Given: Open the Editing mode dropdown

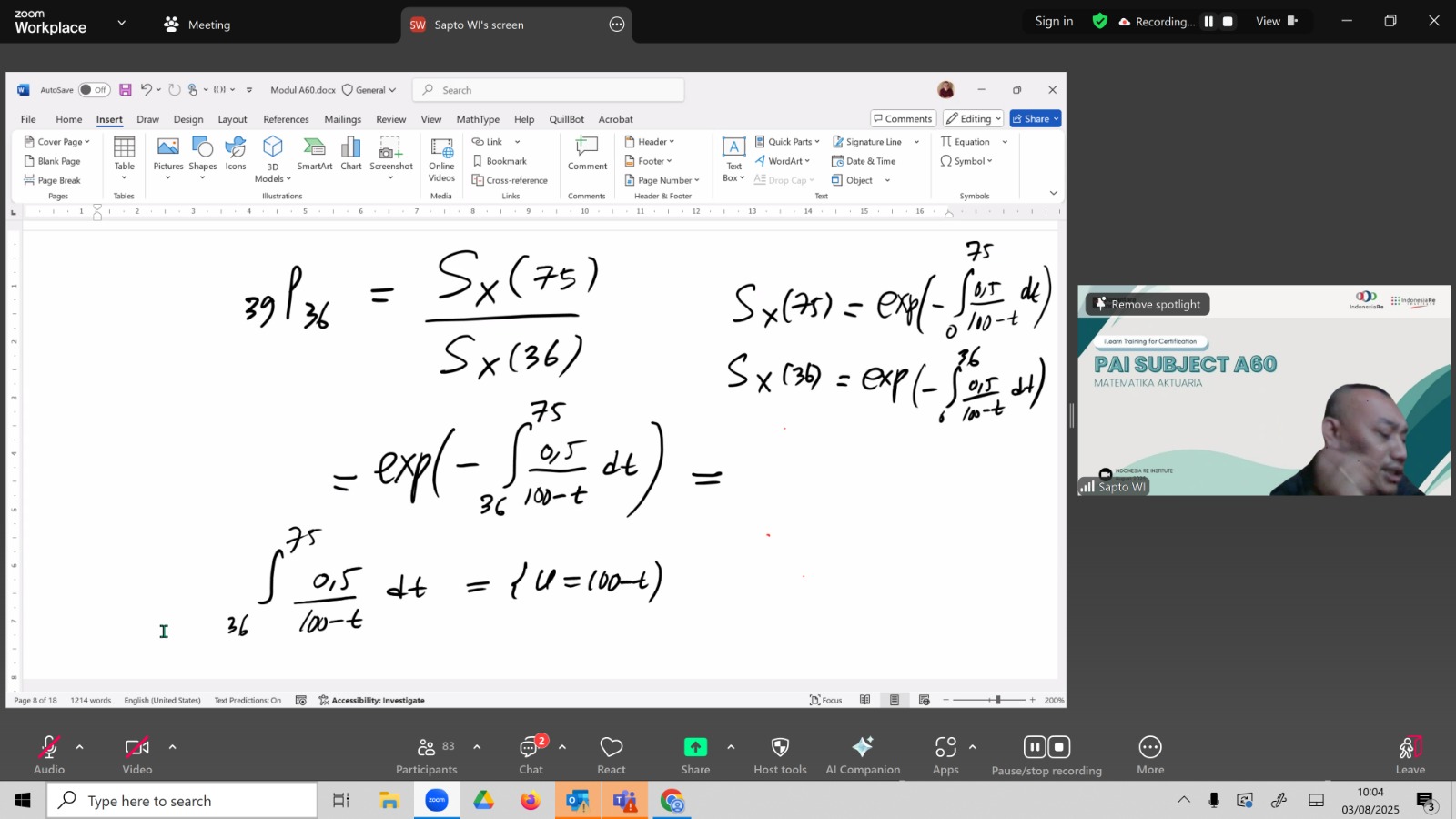Looking at the screenshot, I should tap(973, 118).
